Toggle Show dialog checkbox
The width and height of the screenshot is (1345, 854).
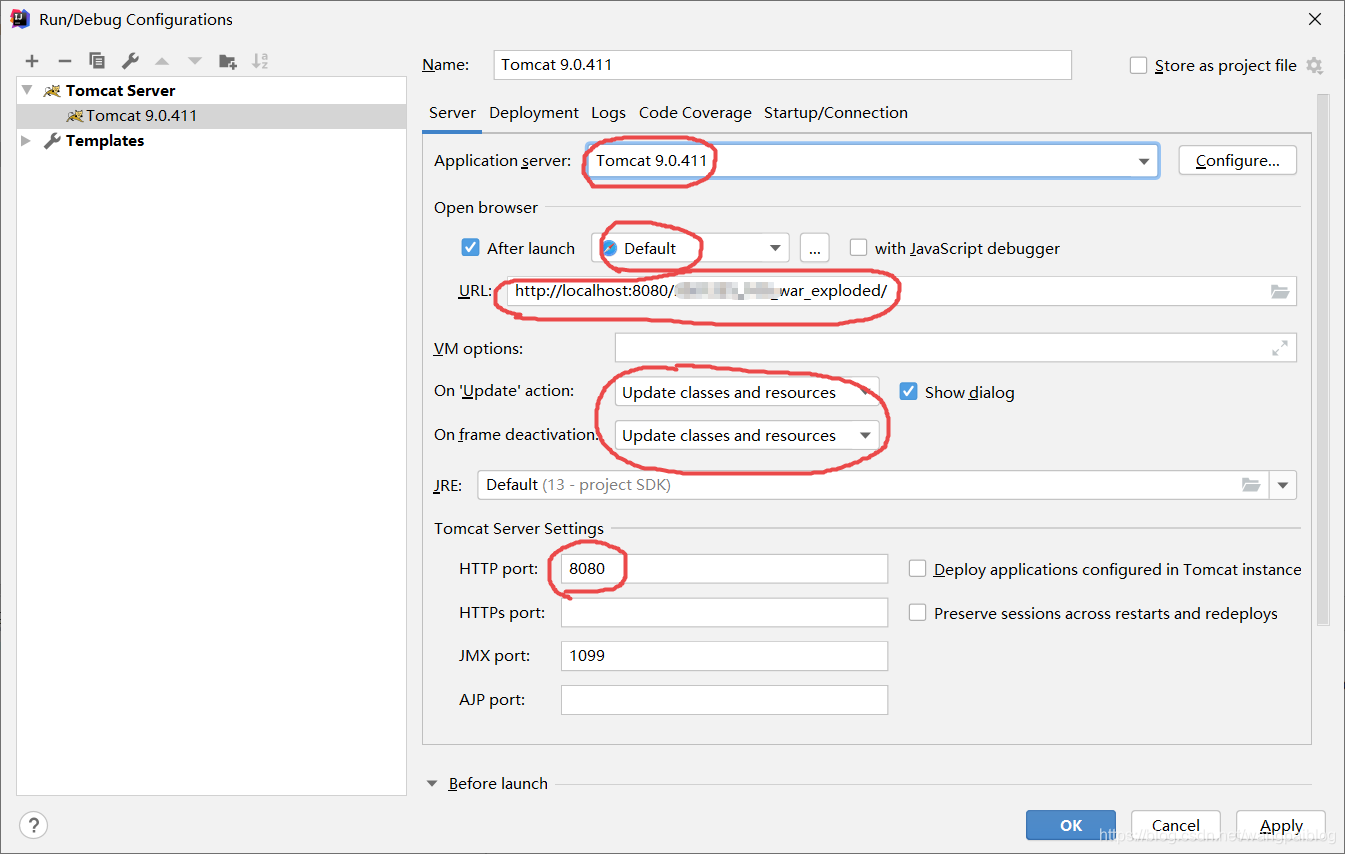point(908,391)
